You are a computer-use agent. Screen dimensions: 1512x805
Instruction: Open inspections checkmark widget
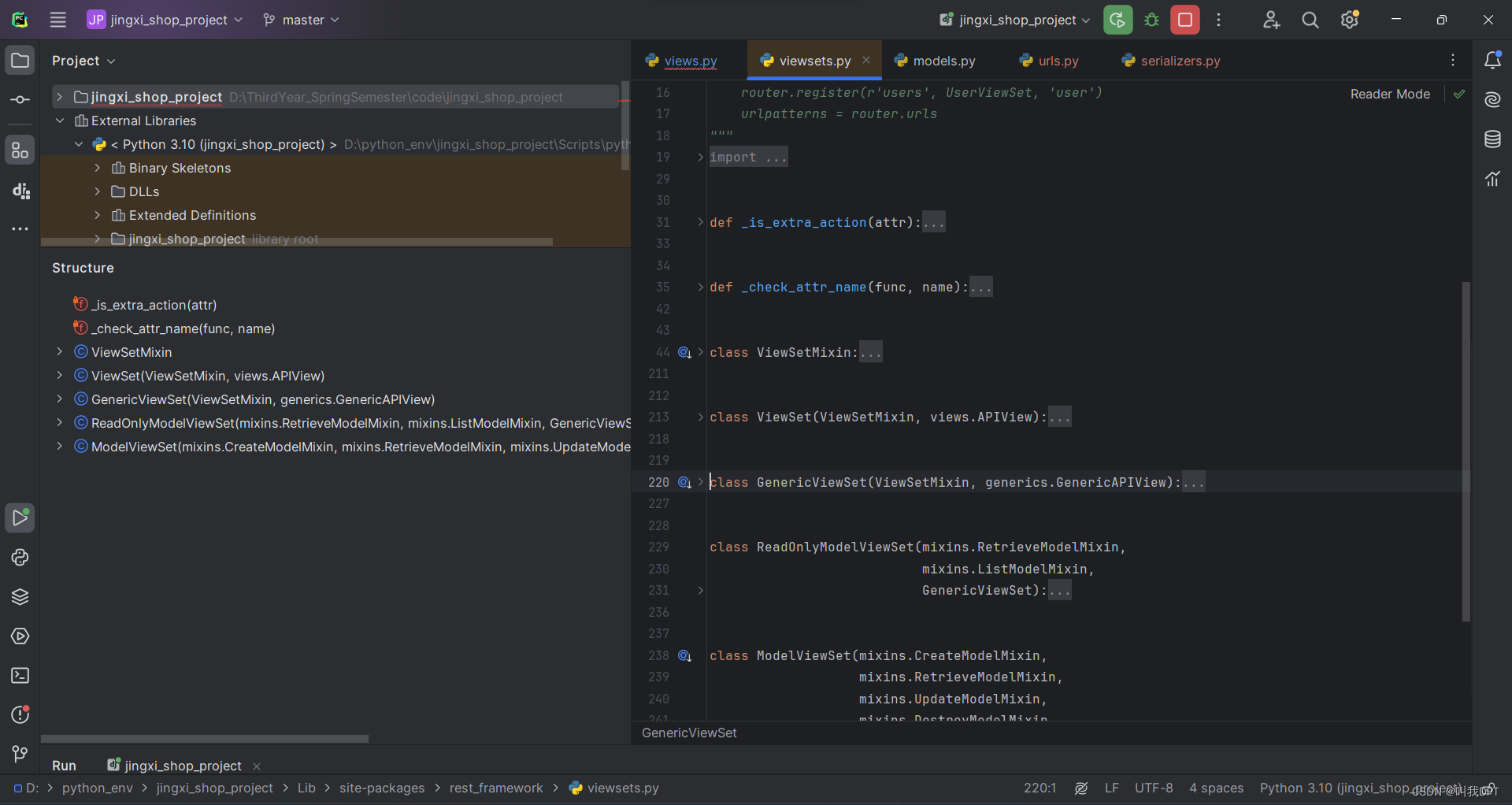coord(1459,94)
